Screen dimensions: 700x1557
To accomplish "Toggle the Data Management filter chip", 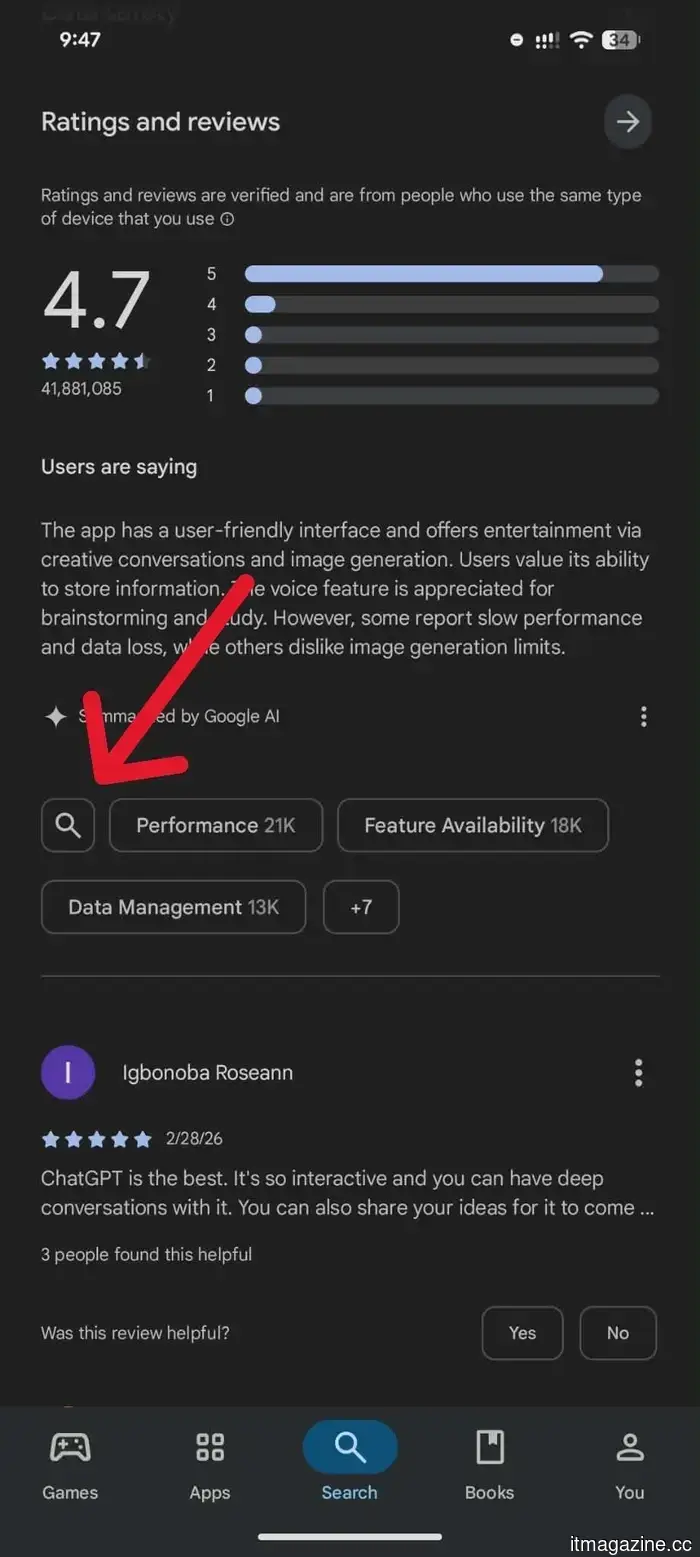I will pos(173,907).
